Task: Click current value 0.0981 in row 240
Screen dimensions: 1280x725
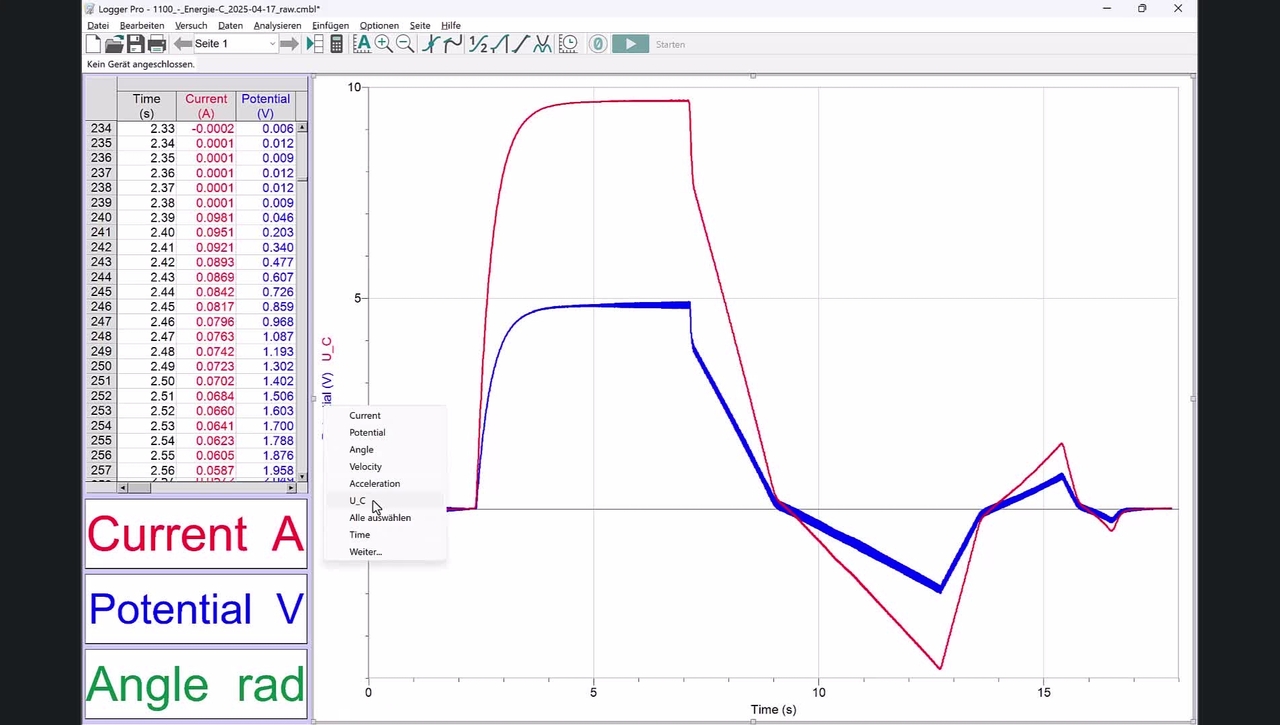Action: (215, 217)
